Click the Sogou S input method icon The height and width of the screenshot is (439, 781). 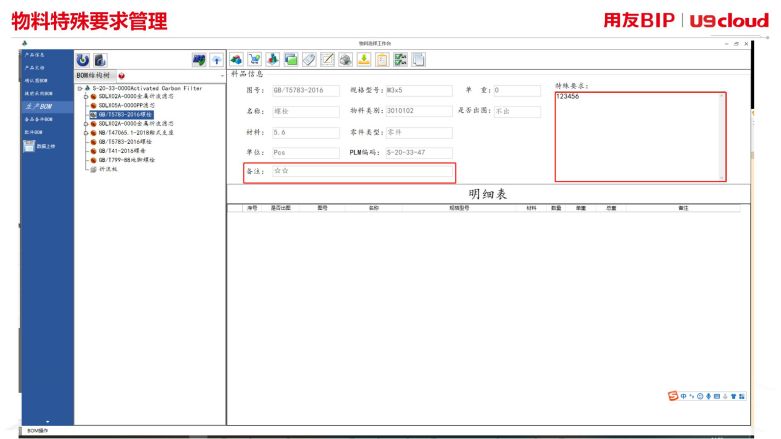[673, 396]
